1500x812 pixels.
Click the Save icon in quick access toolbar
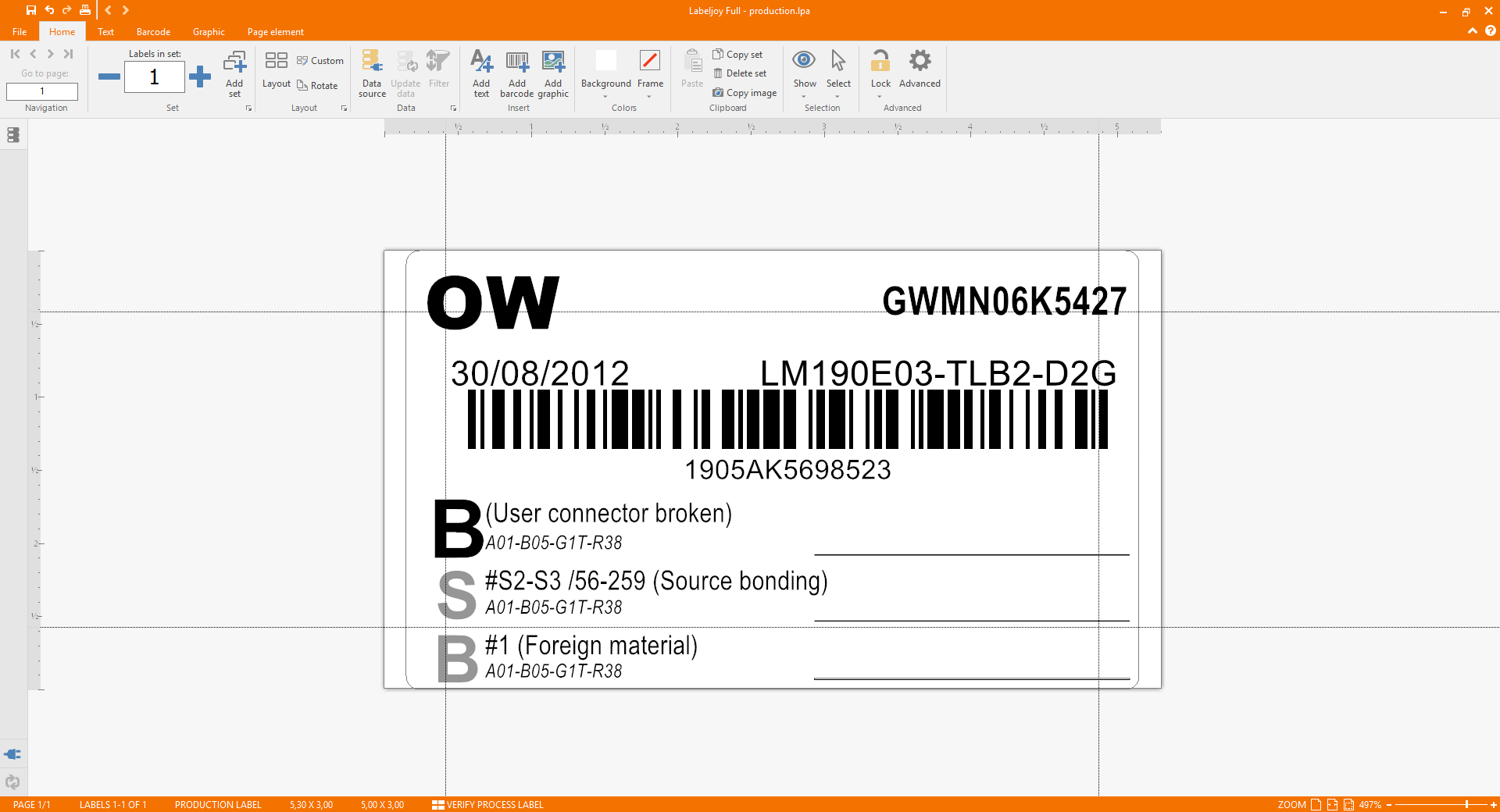click(31, 10)
